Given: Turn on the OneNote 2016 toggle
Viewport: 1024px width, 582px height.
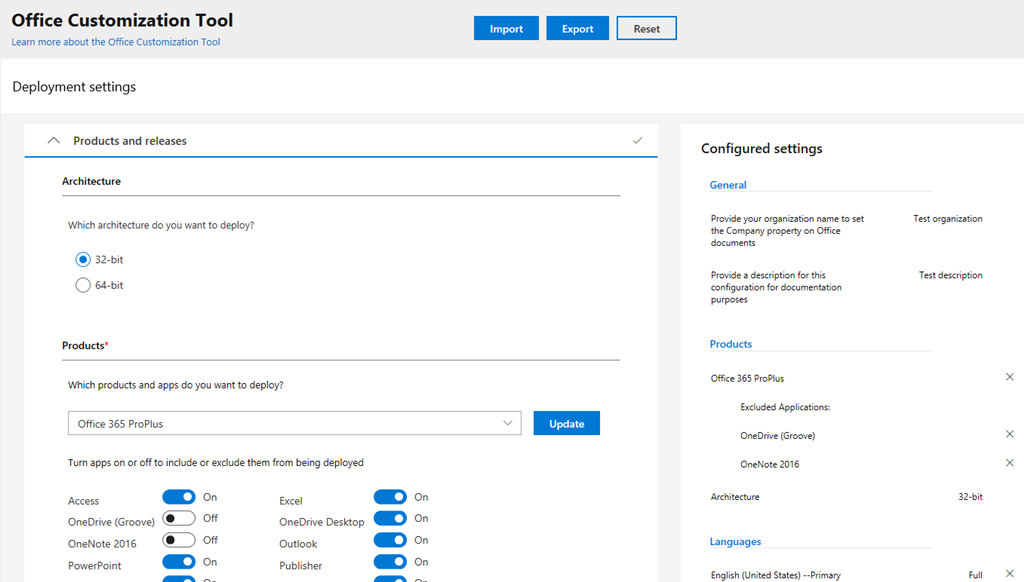Looking at the screenshot, I should (179, 540).
